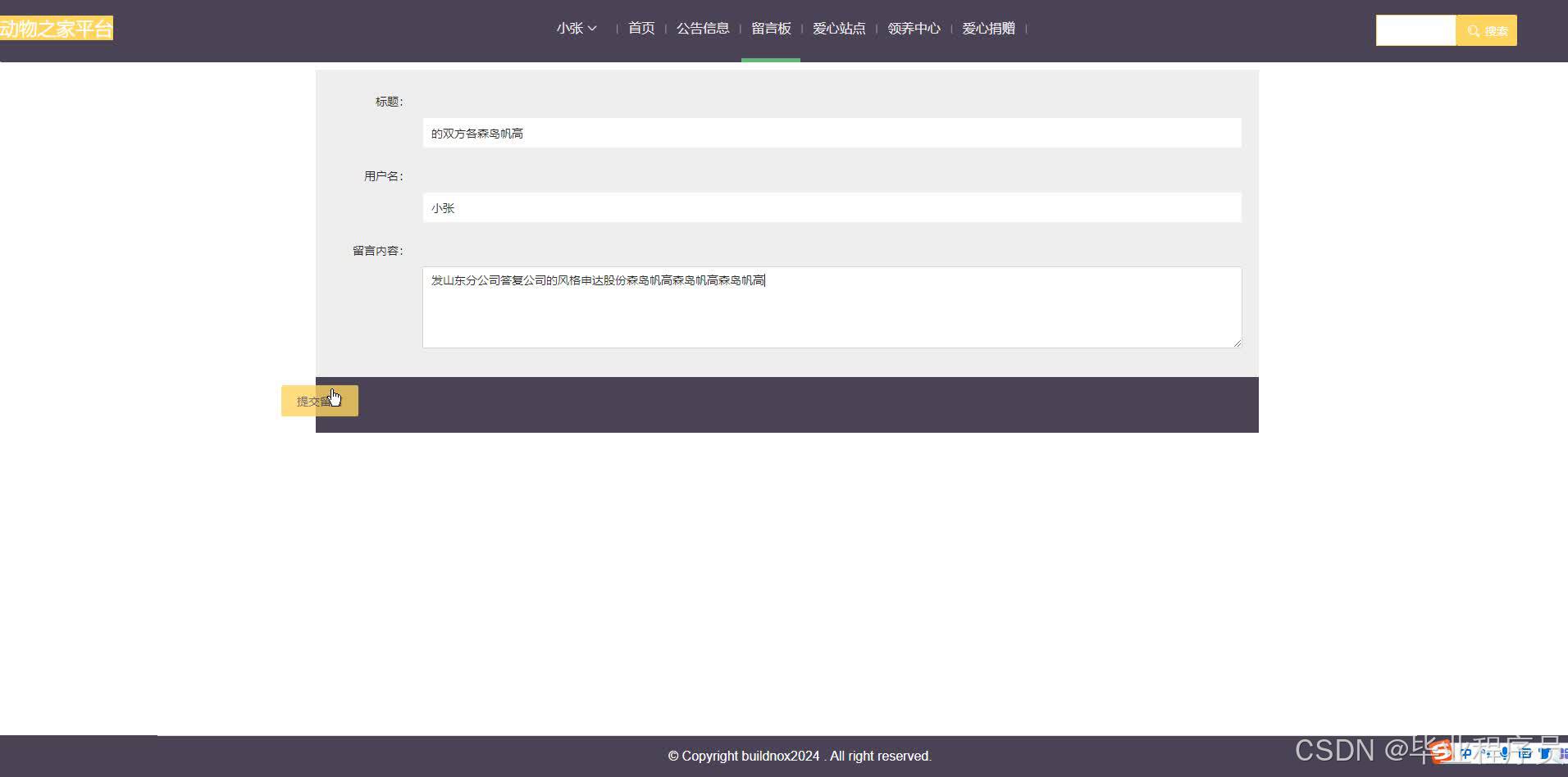
Task: Click the Copyright buildnox2024 footer text
Action: [x=800, y=756]
